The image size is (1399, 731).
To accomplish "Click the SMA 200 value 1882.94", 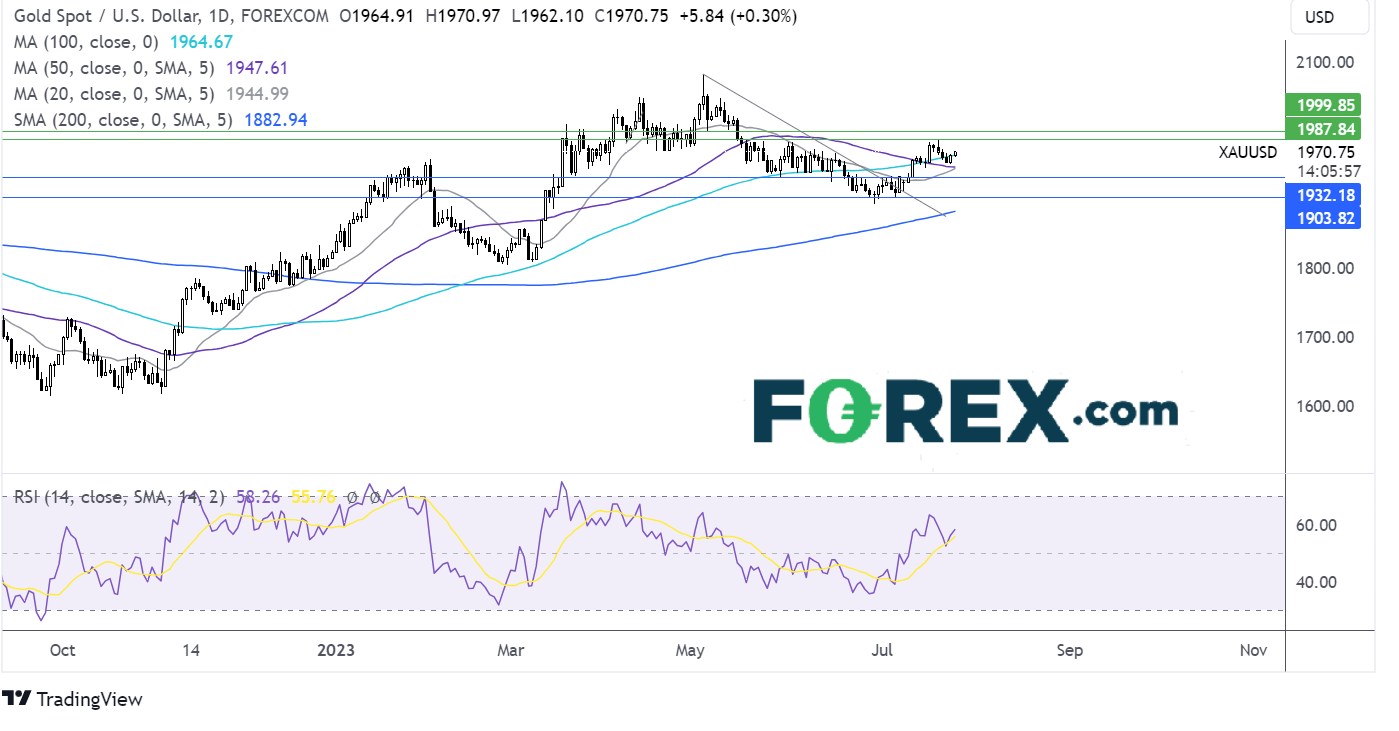I will [277, 120].
